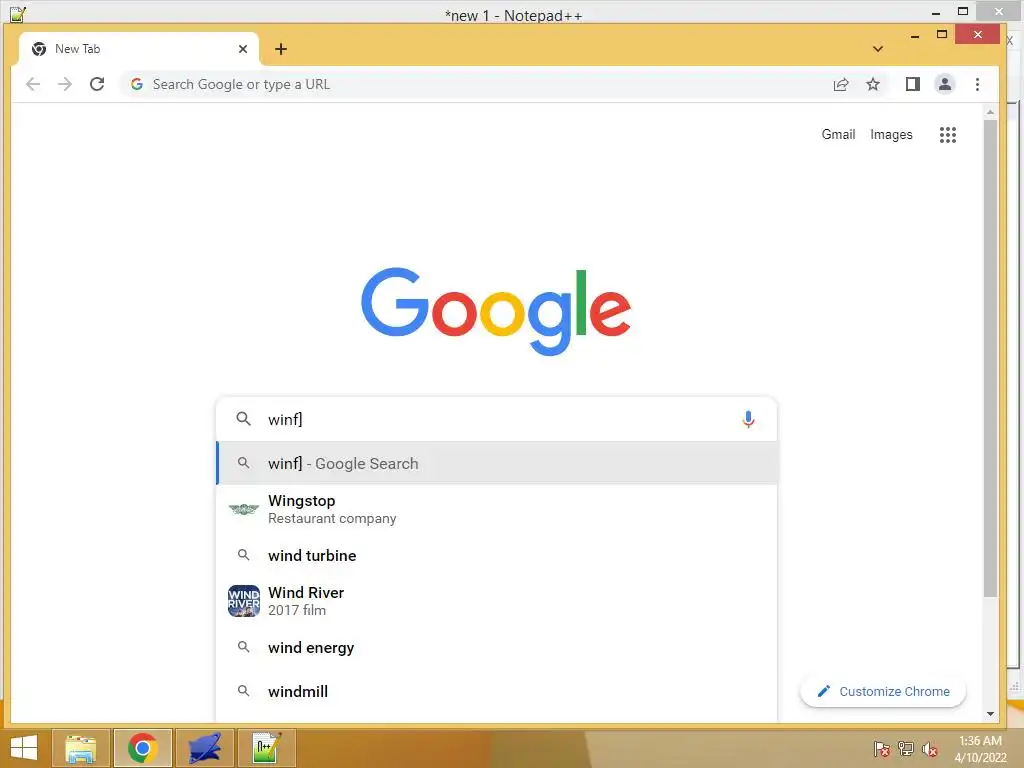1024x768 pixels.
Task: Open the Chrome profile avatar menu
Action: pyautogui.click(x=944, y=84)
